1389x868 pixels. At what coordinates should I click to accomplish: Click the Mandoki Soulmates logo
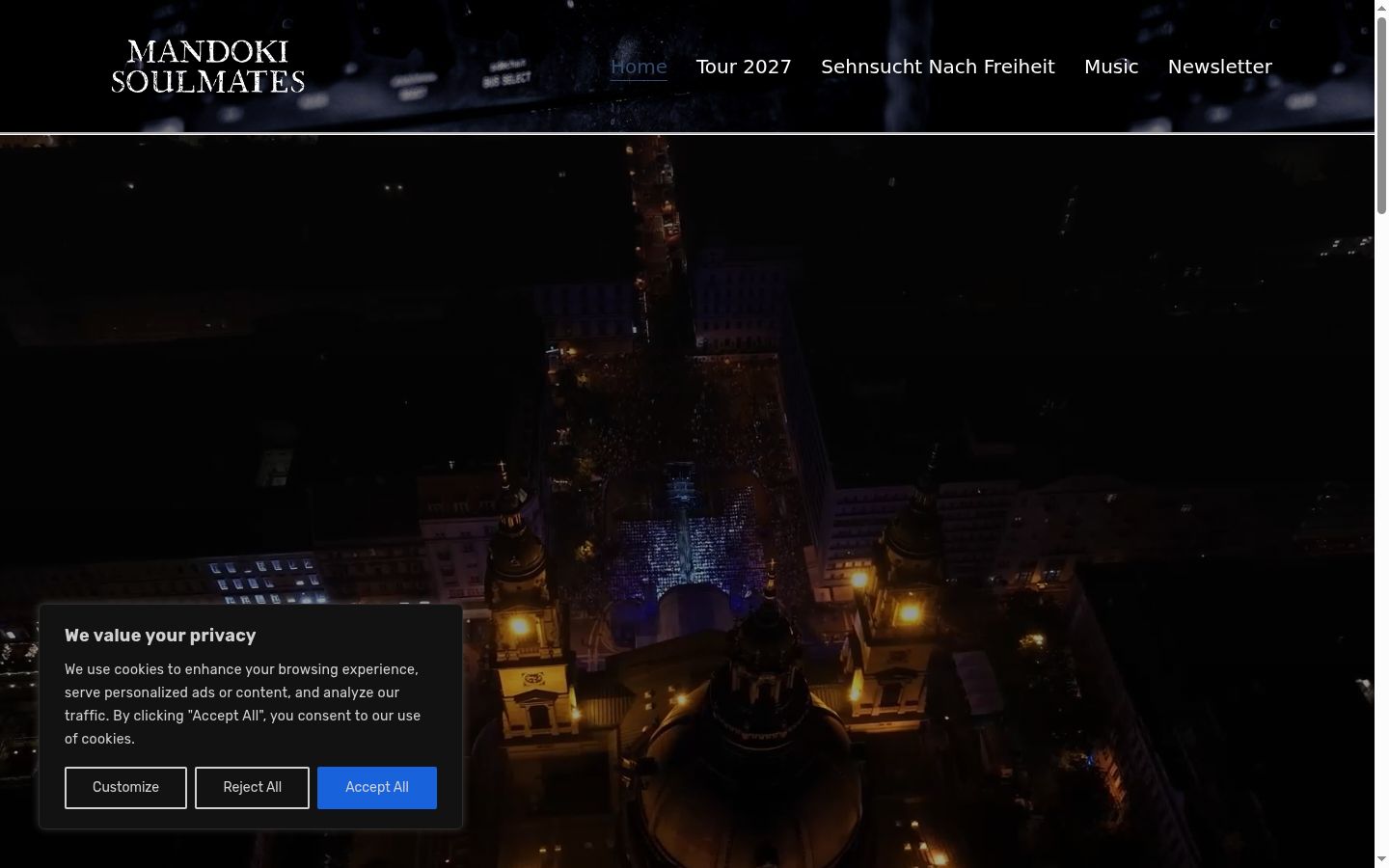coord(208,67)
